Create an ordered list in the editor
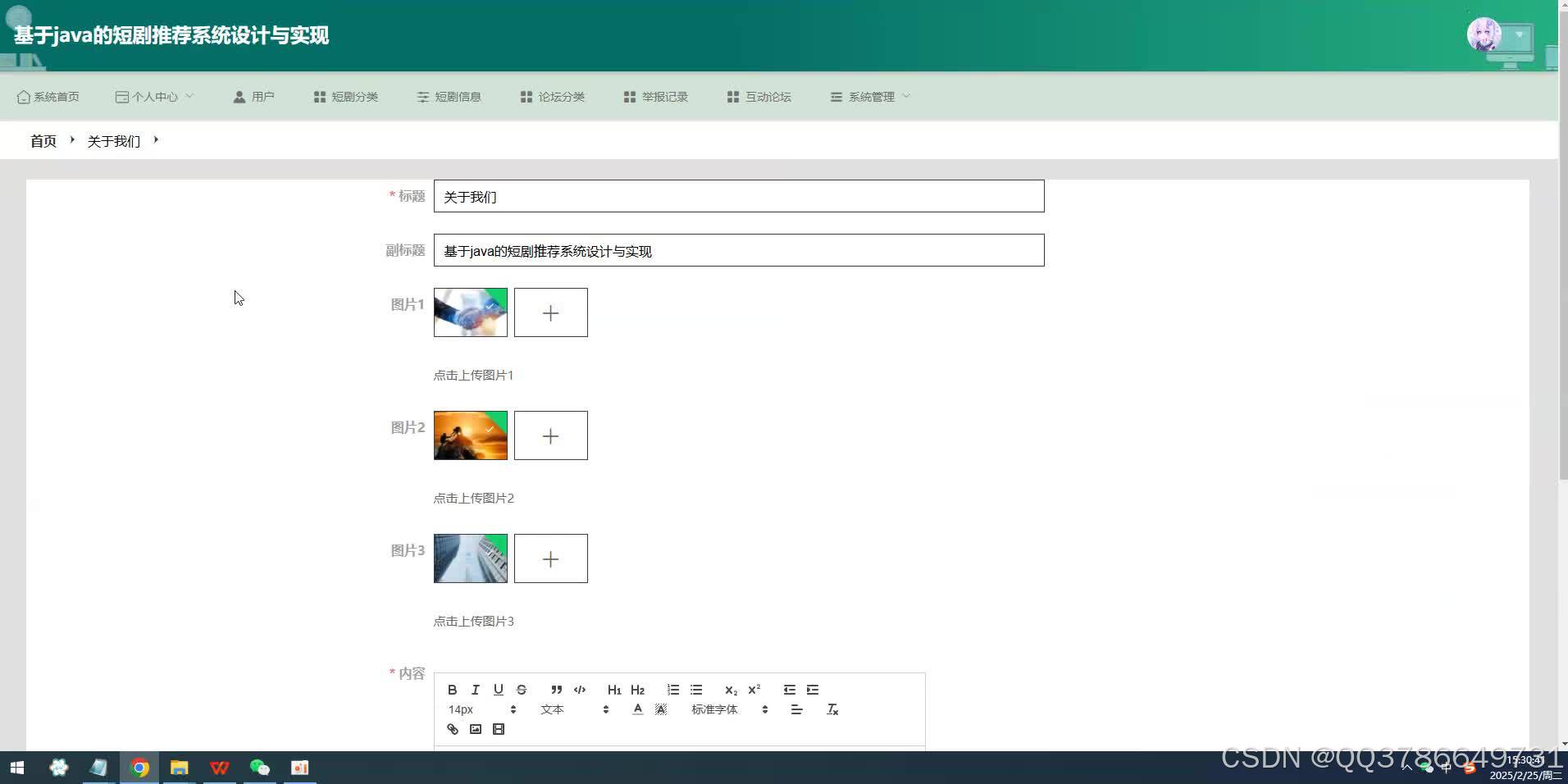 (x=673, y=690)
